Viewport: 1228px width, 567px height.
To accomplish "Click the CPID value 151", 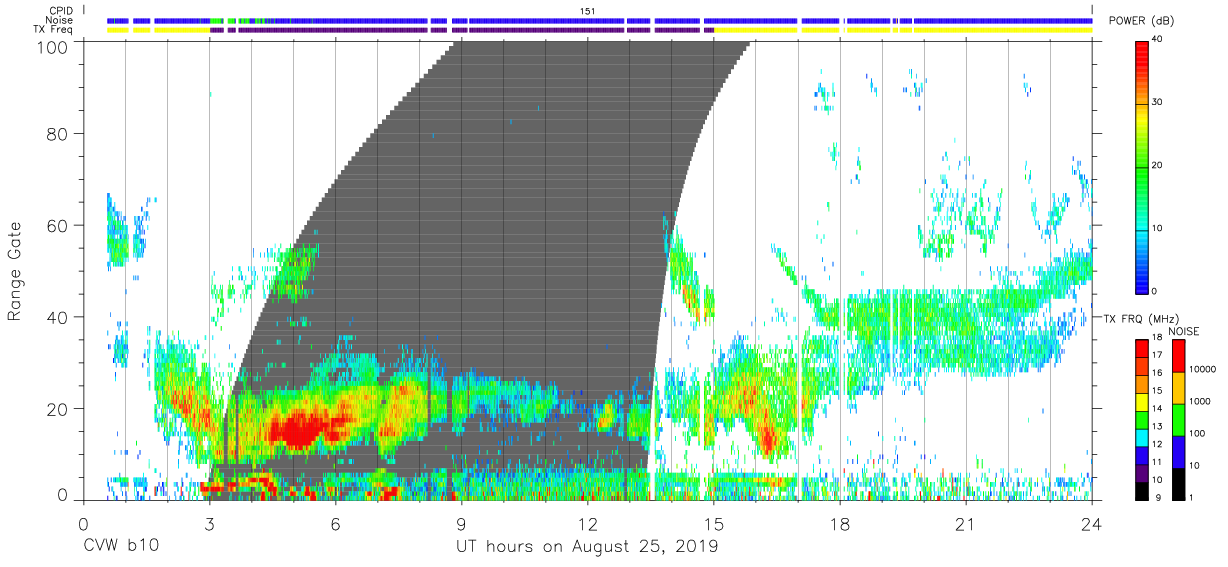I will pos(588,10).
